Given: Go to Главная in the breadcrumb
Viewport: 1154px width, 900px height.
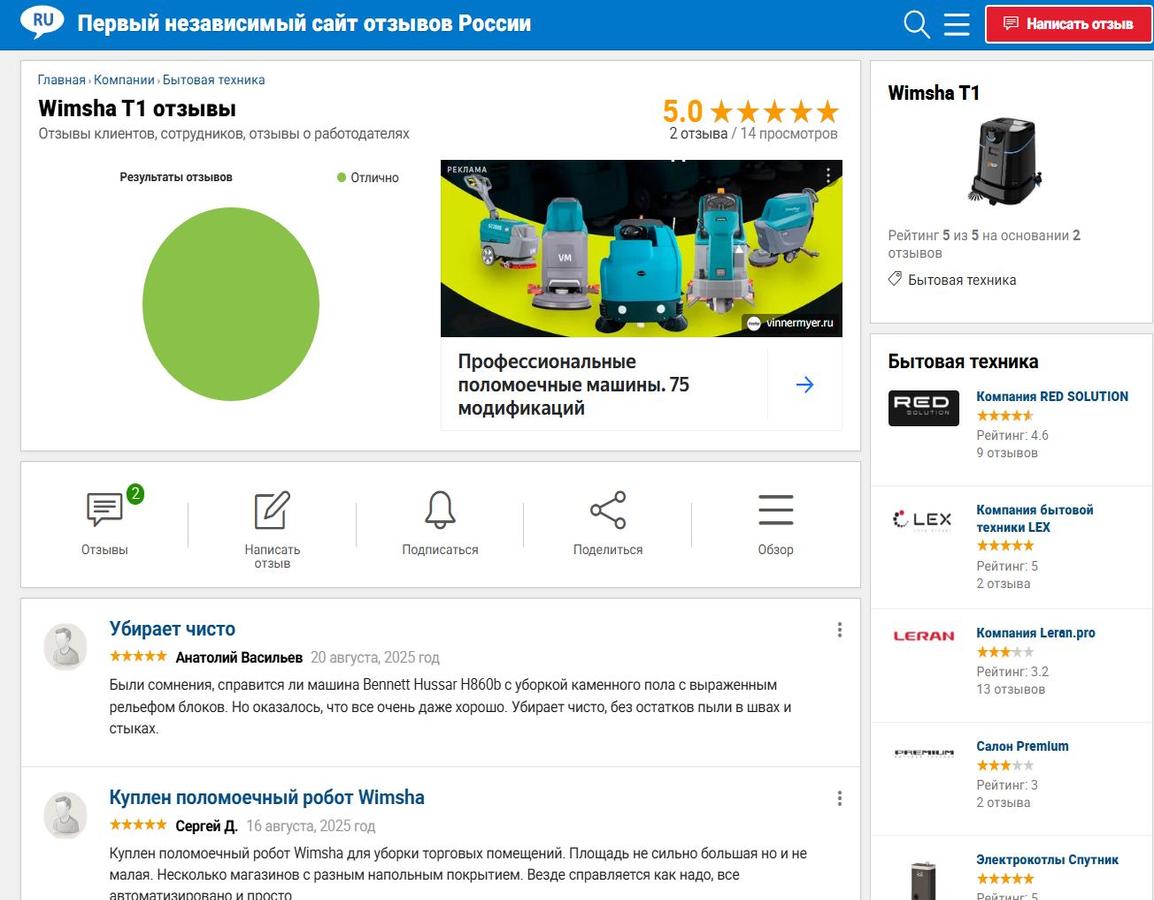Looking at the screenshot, I should tap(62, 80).
